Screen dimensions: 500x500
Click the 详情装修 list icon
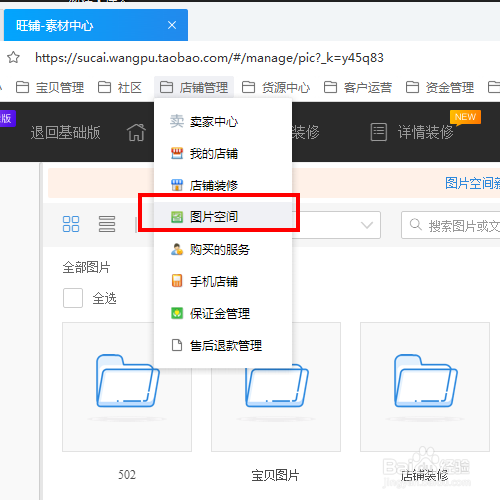click(x=379, y=132)
